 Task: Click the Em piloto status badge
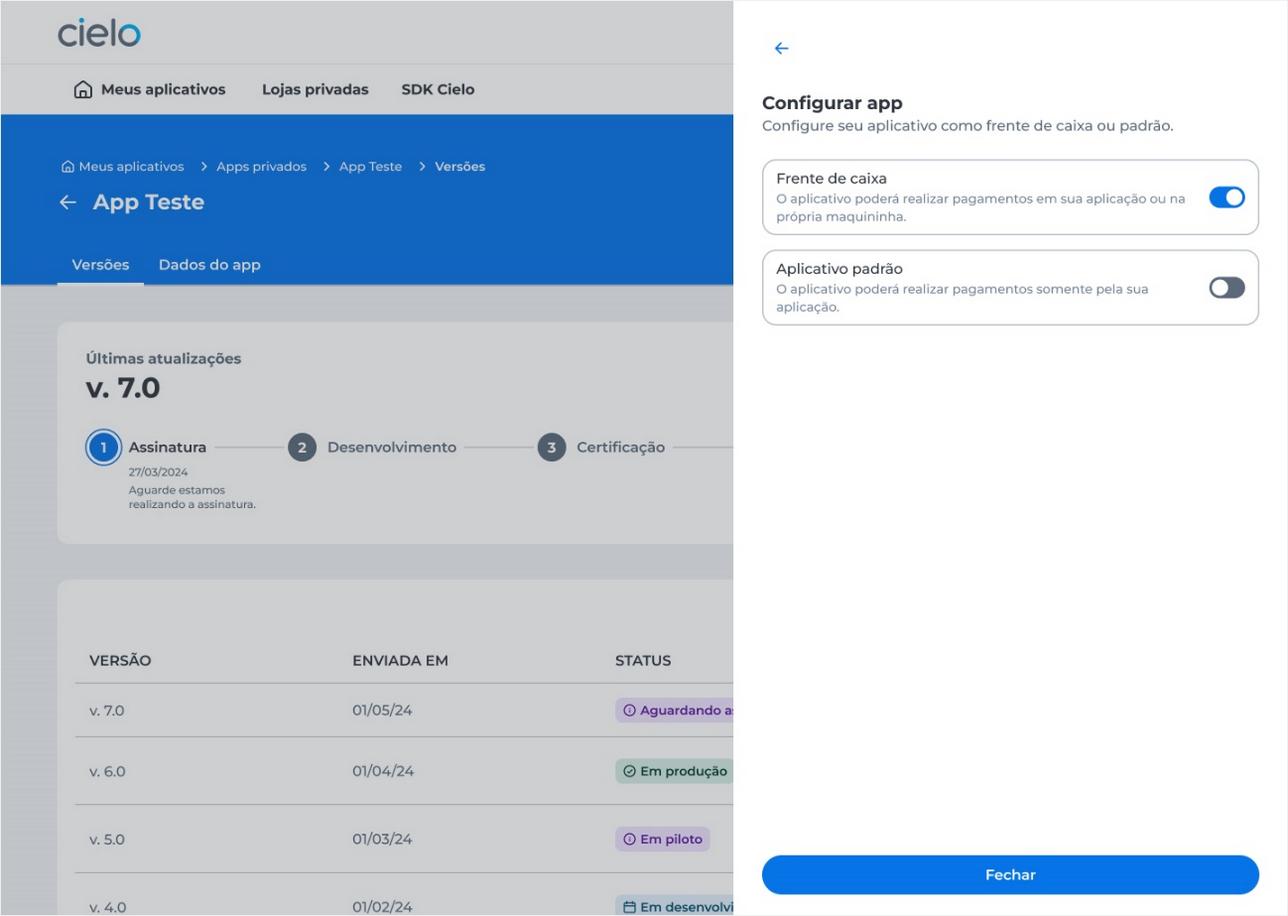[x=662, y=839]
